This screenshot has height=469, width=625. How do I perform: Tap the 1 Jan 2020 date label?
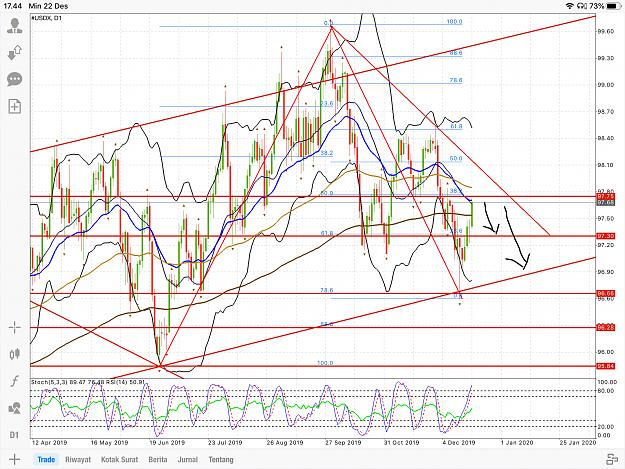517,442
